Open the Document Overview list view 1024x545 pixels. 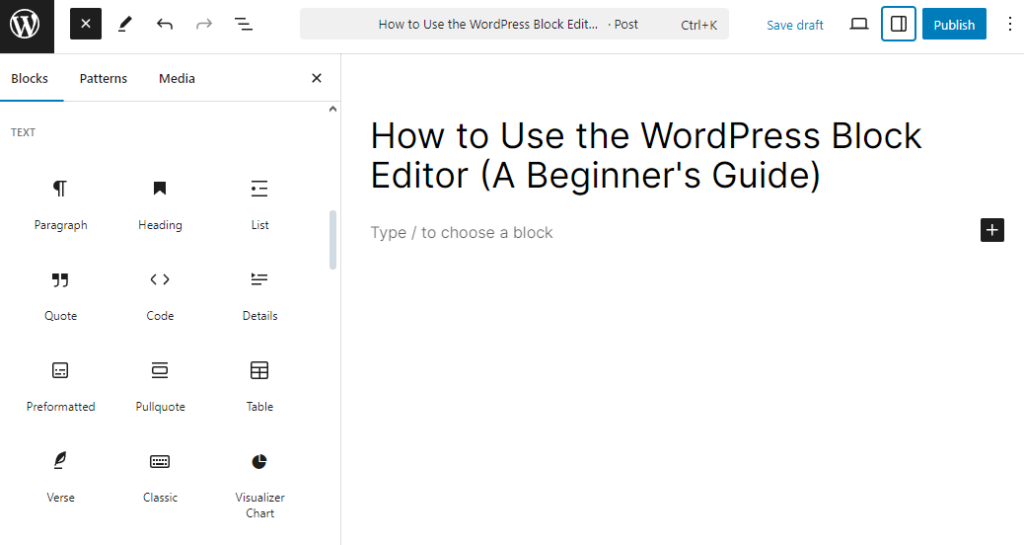click(x=244, y=24)
